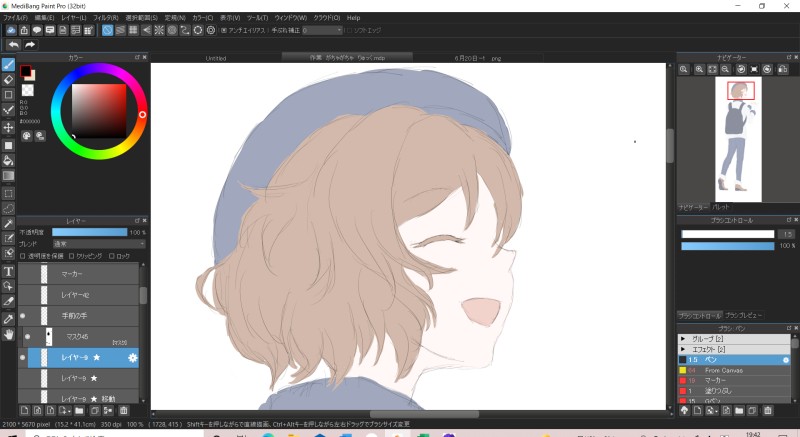Image resolution: width=800 pixels, height=437 pixels.
Task: Click the Redo arrow button
Action: point(30,45)
